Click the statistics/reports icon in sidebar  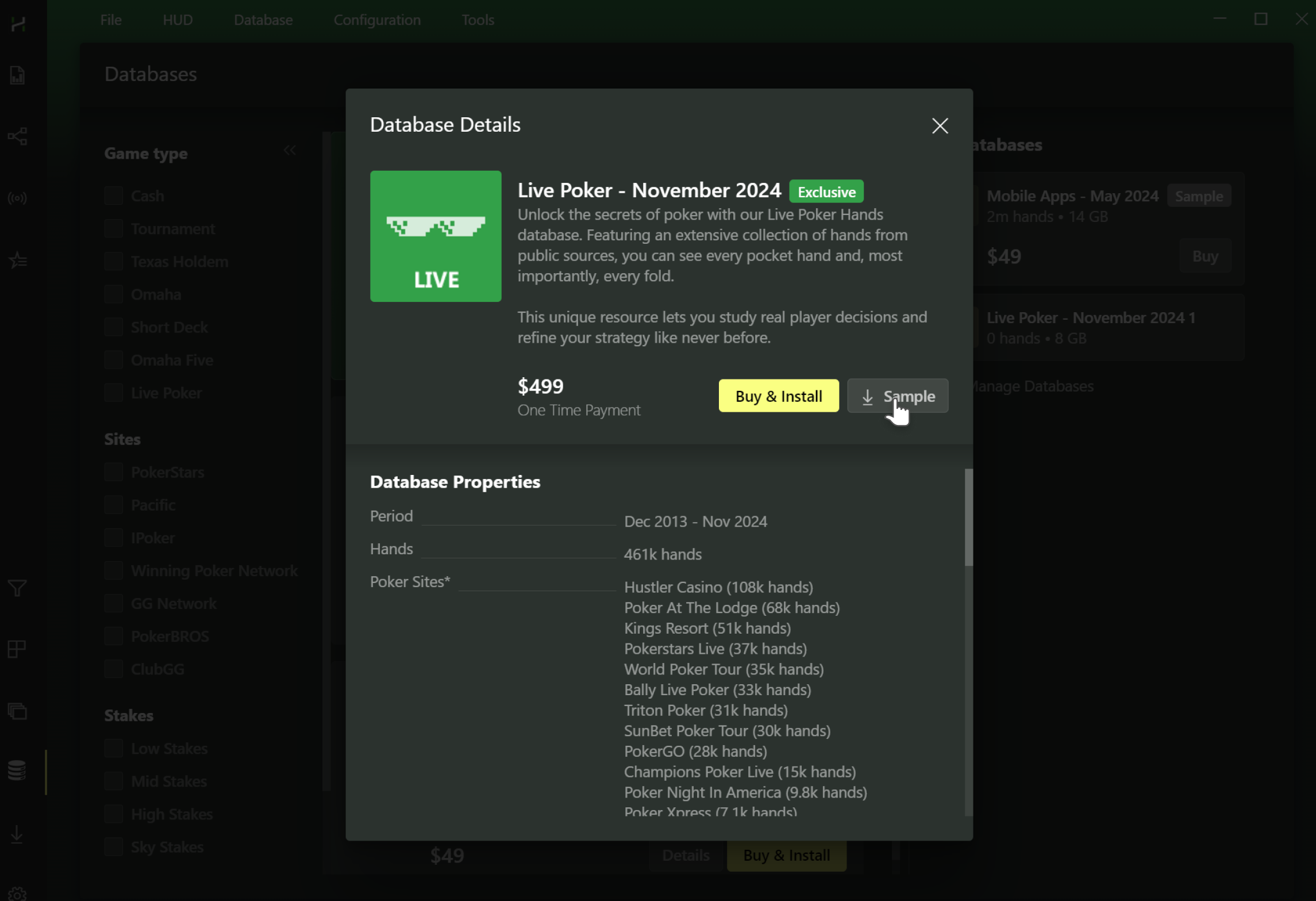[18, 76]
